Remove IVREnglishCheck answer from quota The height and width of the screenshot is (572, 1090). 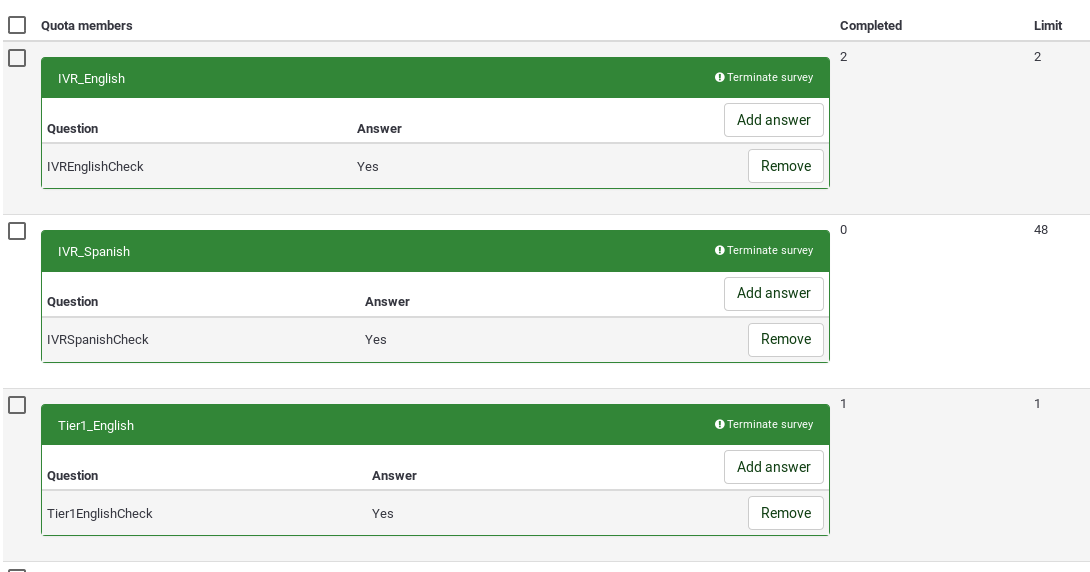(785, 166)
